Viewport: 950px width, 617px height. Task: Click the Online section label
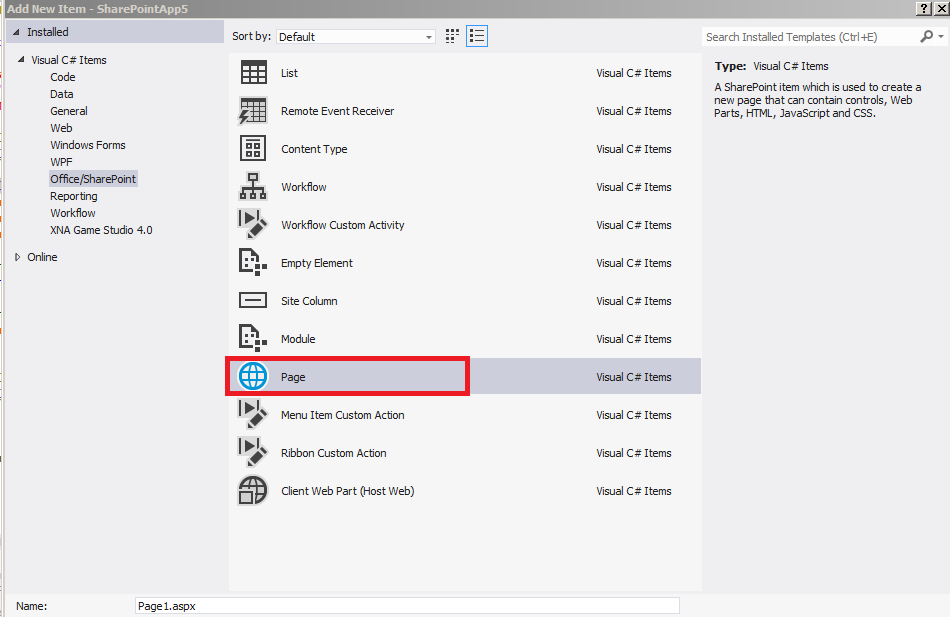(x=42, y=257)
